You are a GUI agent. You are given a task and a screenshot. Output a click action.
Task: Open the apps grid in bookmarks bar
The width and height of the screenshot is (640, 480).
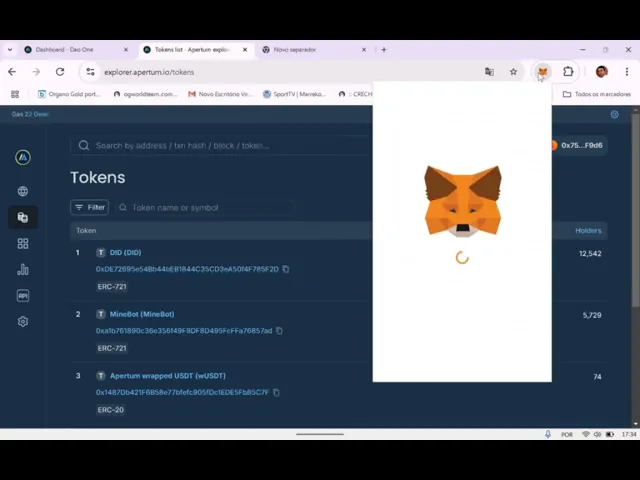click(15, 94)
